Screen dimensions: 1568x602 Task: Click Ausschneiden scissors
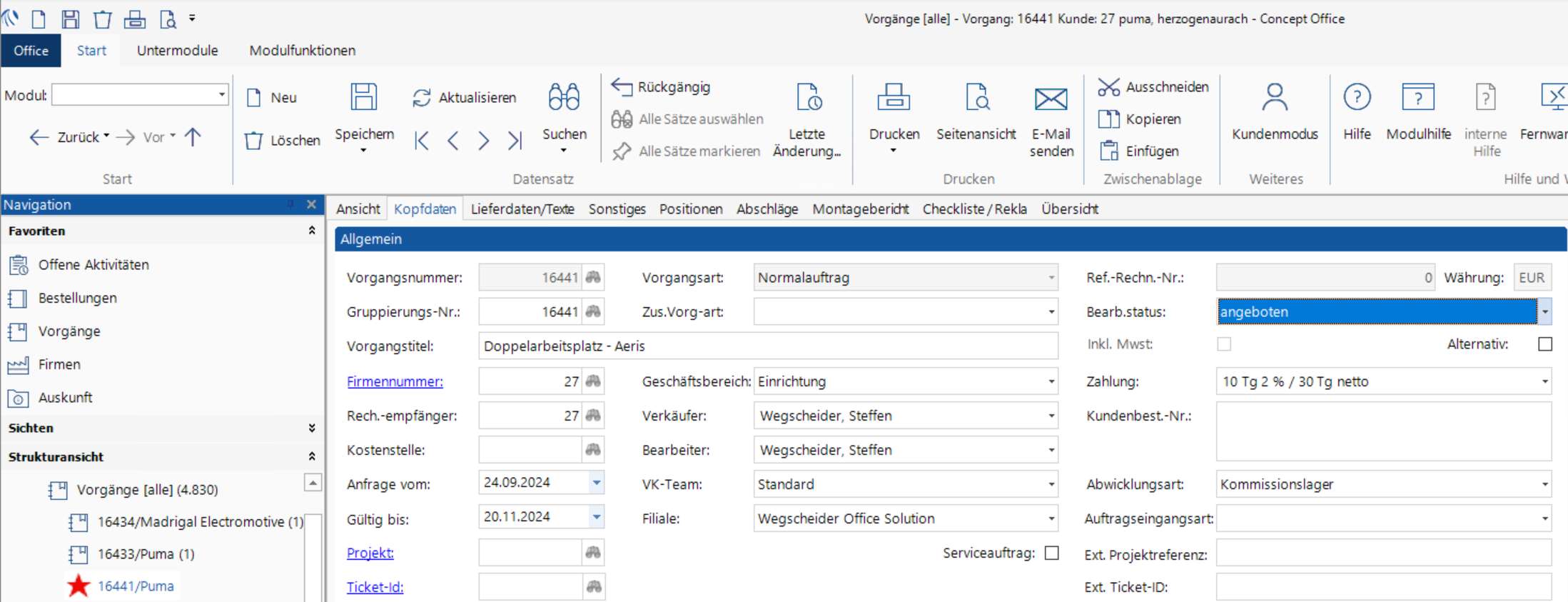pos(1153,87)
